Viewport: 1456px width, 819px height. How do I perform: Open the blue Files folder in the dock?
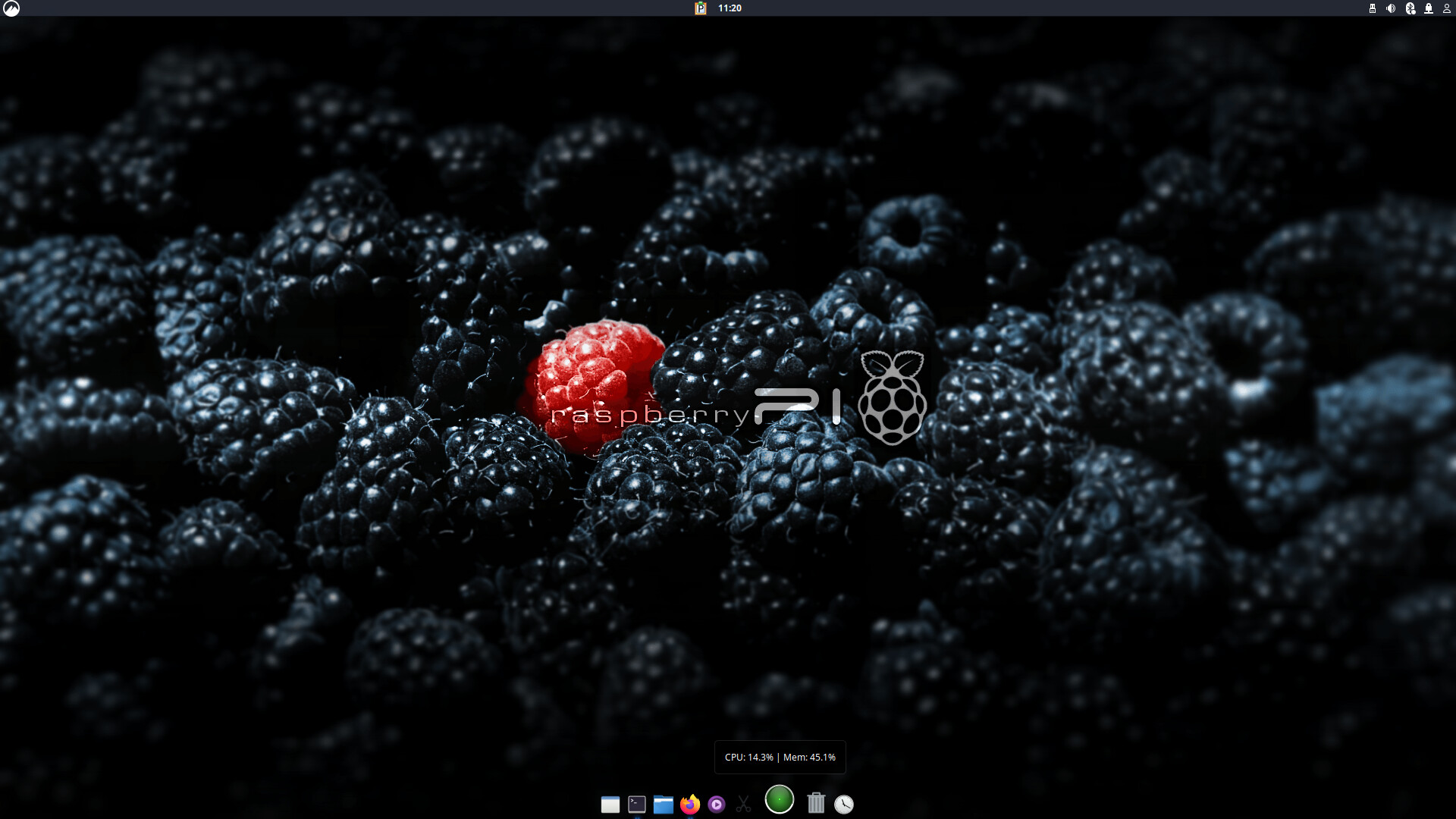[664, 805]
